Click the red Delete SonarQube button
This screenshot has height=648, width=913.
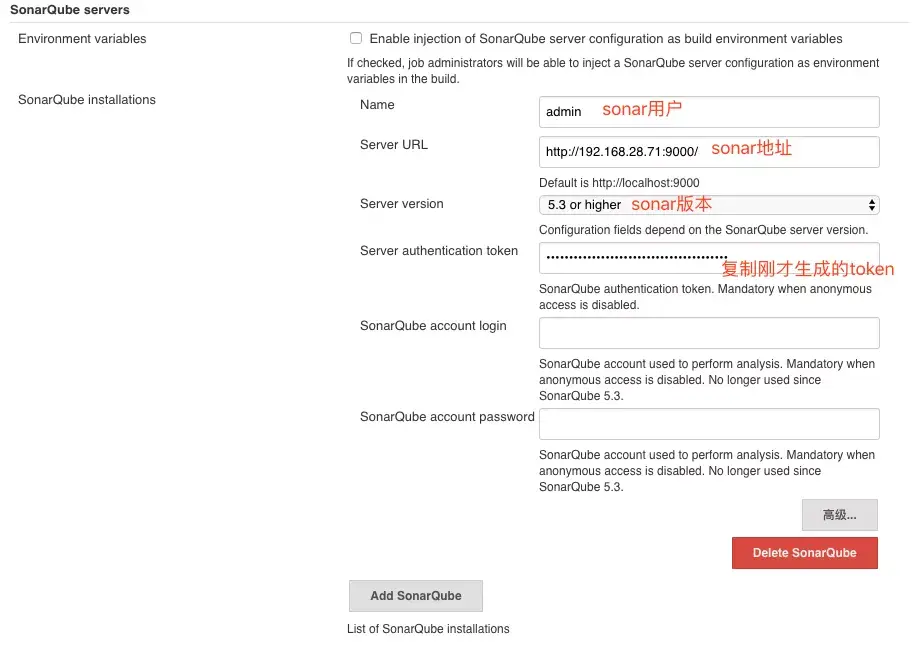(804, 553)
